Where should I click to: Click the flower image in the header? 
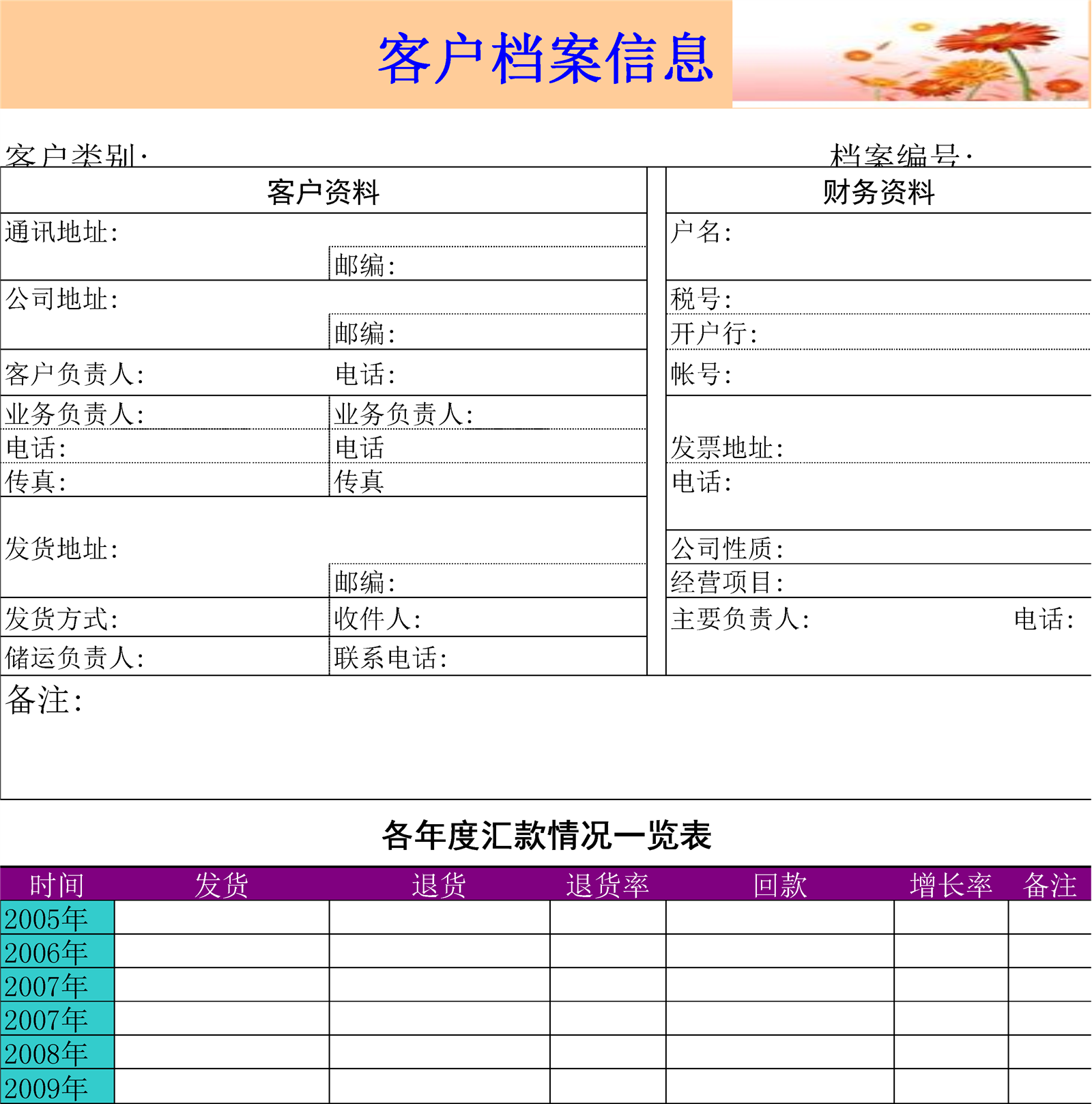[x=911, y=55]
